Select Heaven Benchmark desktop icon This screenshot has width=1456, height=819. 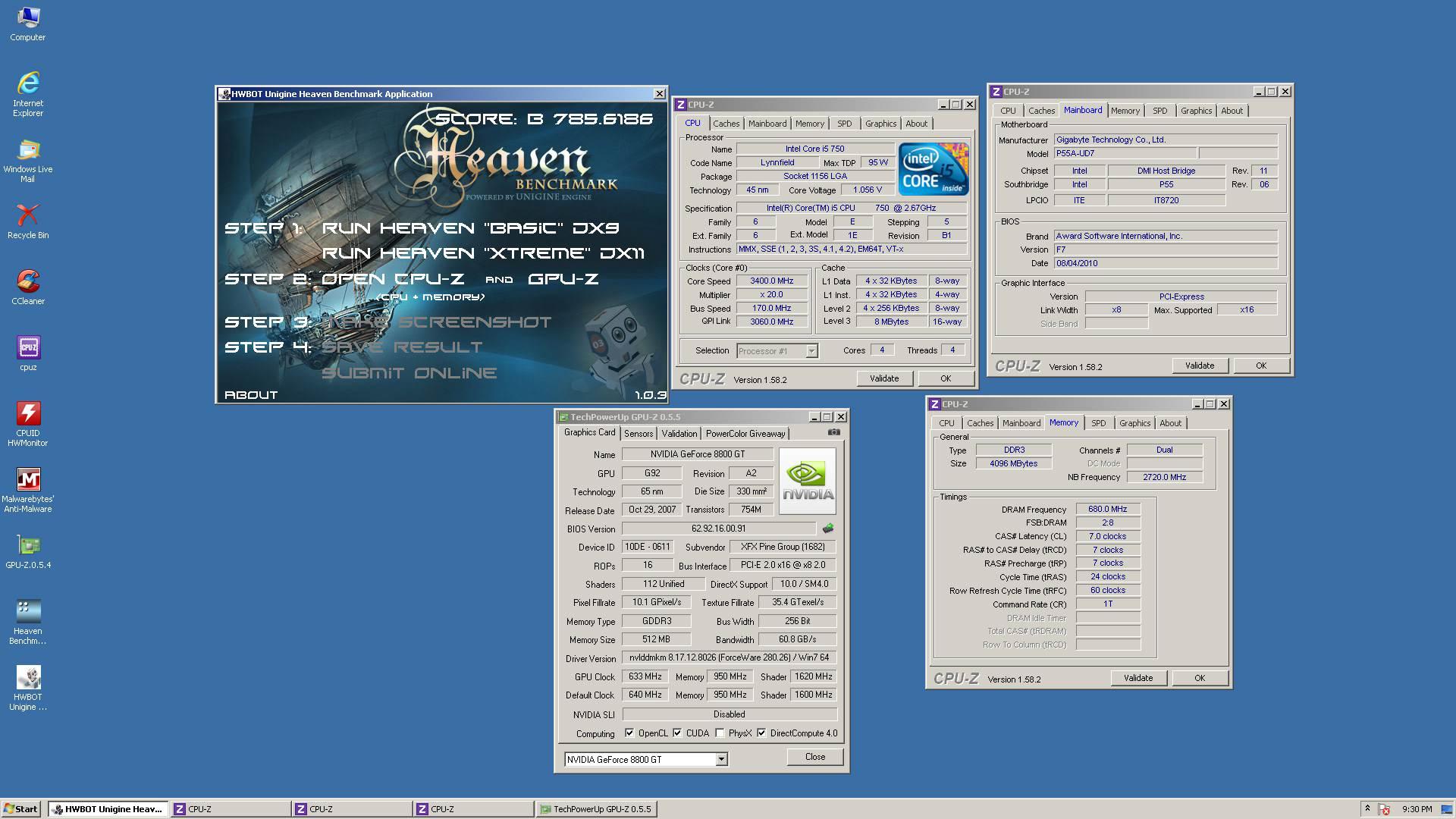coord(28,622)
